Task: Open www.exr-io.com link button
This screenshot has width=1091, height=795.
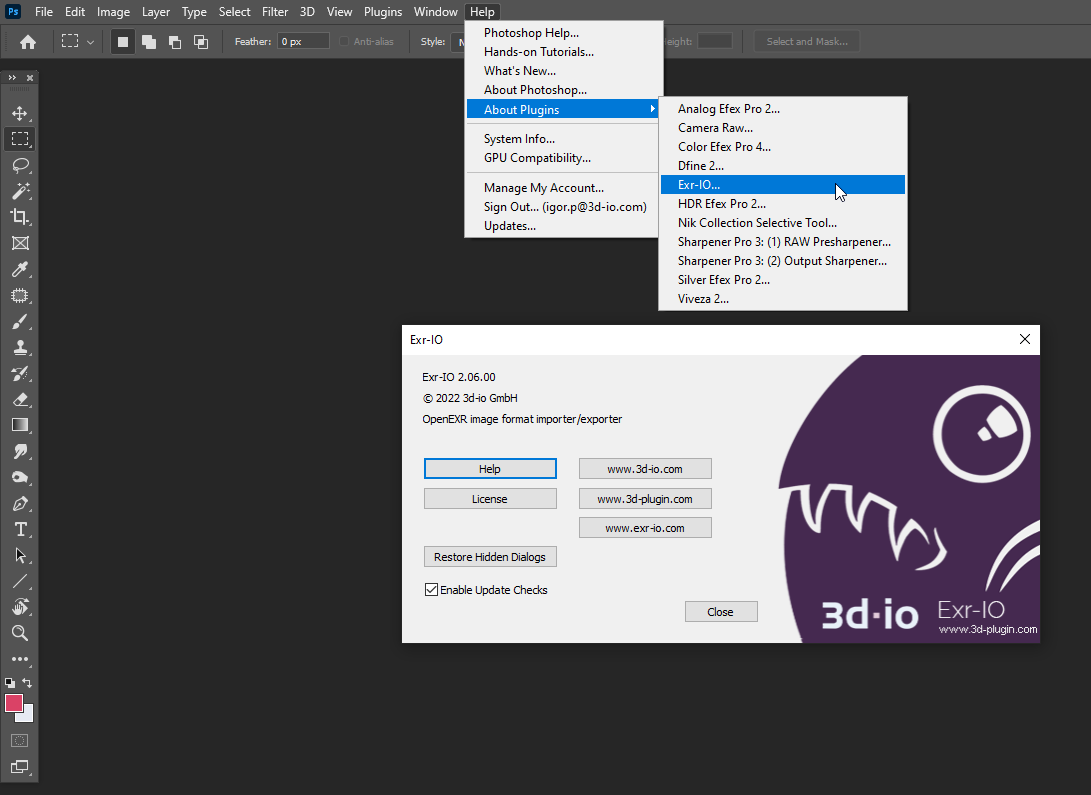Action: point(645,528)
